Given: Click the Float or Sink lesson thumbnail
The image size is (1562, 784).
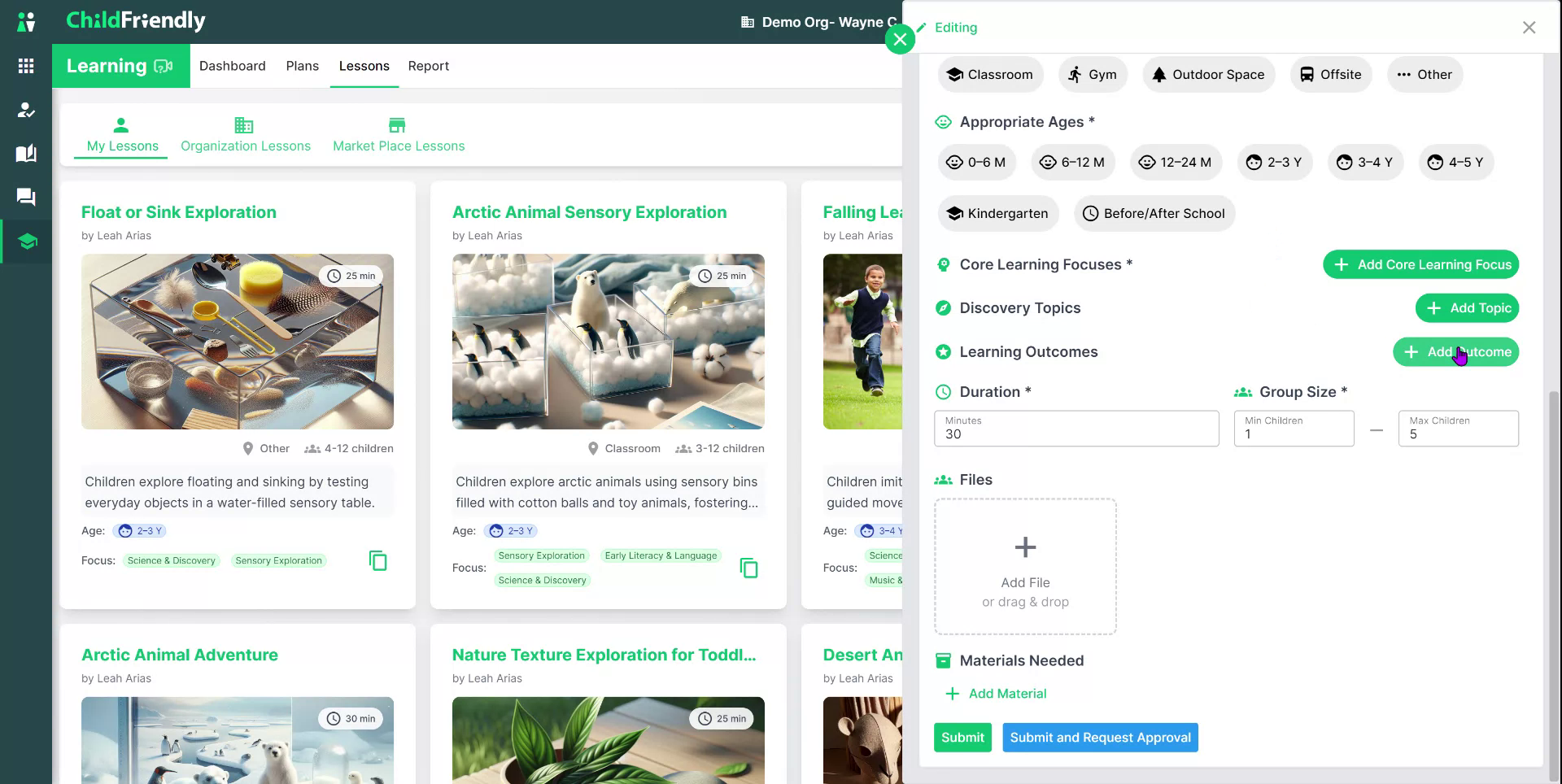Looking at the screenshot, I should pos(238,342).
